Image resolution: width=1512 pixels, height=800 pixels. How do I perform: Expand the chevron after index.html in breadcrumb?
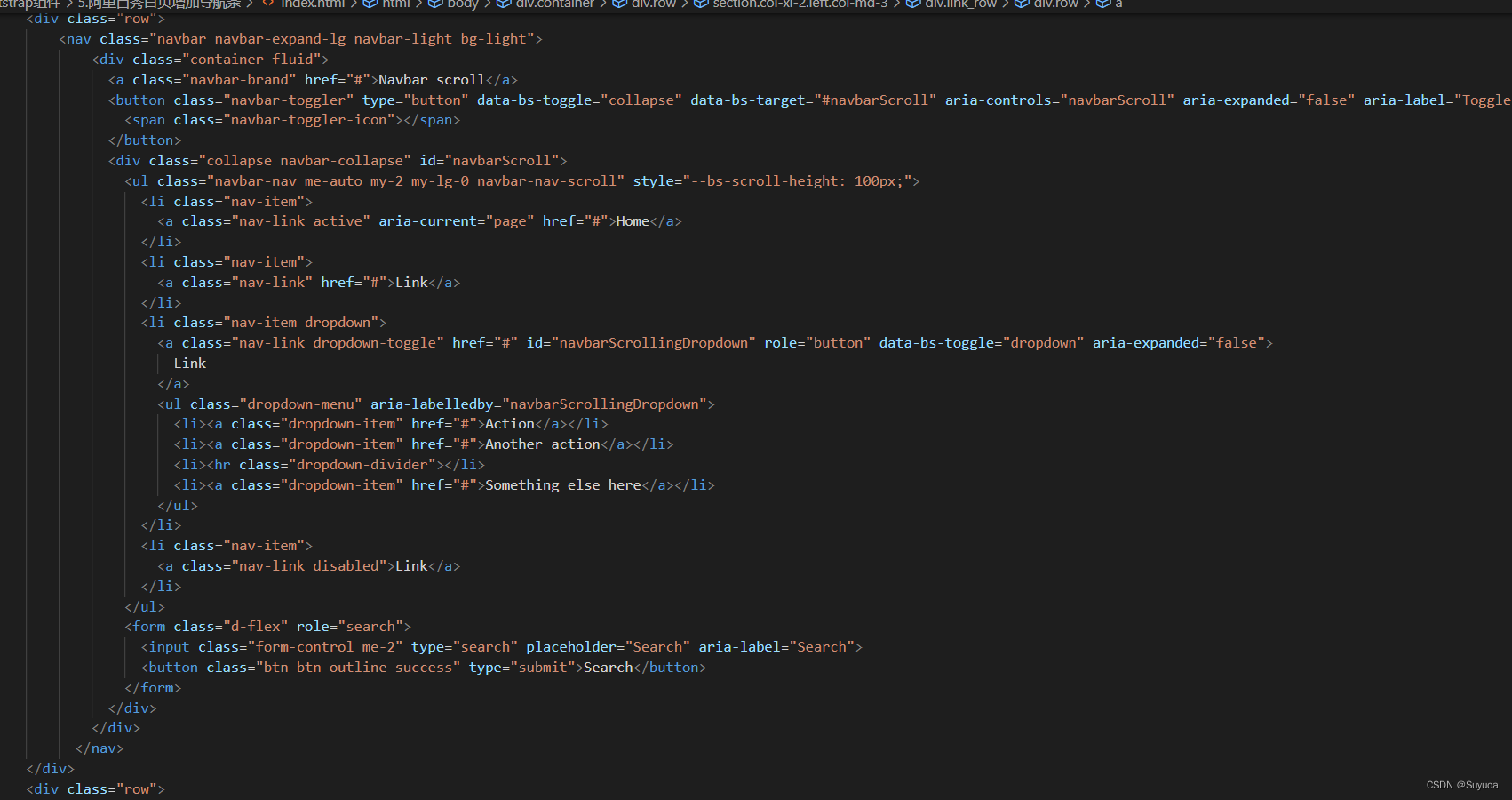click(x=354, y=4)
